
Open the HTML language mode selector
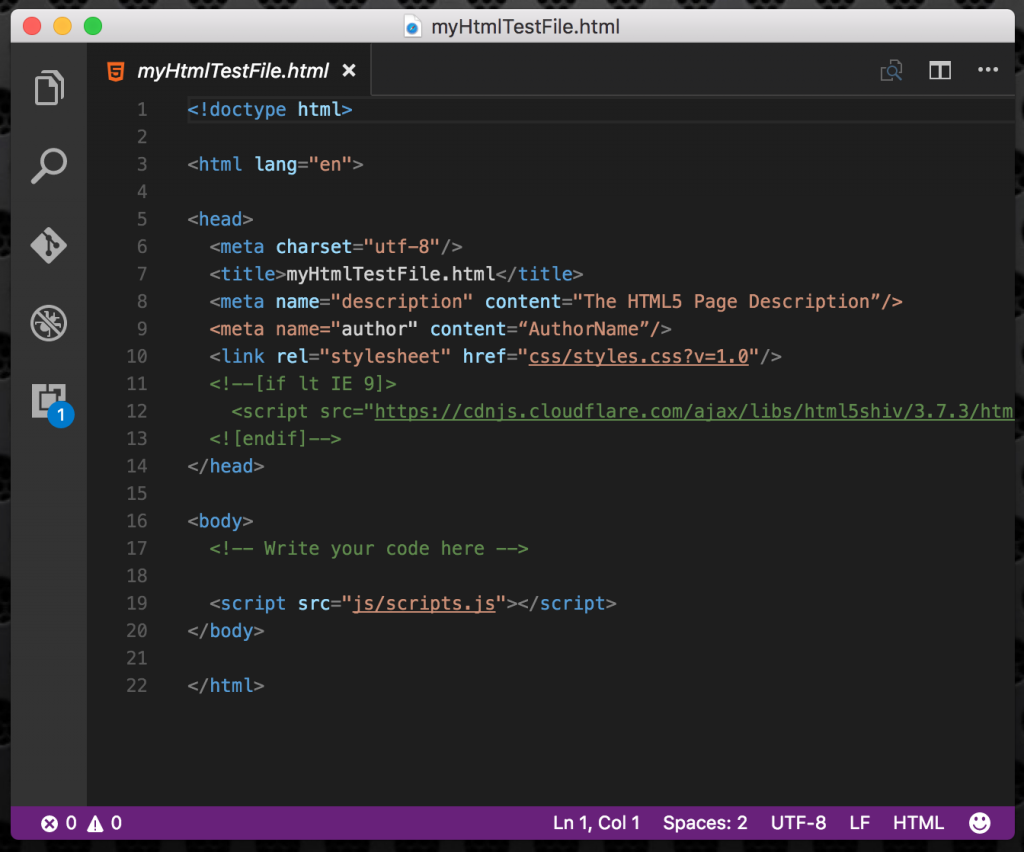coord(918,823)
